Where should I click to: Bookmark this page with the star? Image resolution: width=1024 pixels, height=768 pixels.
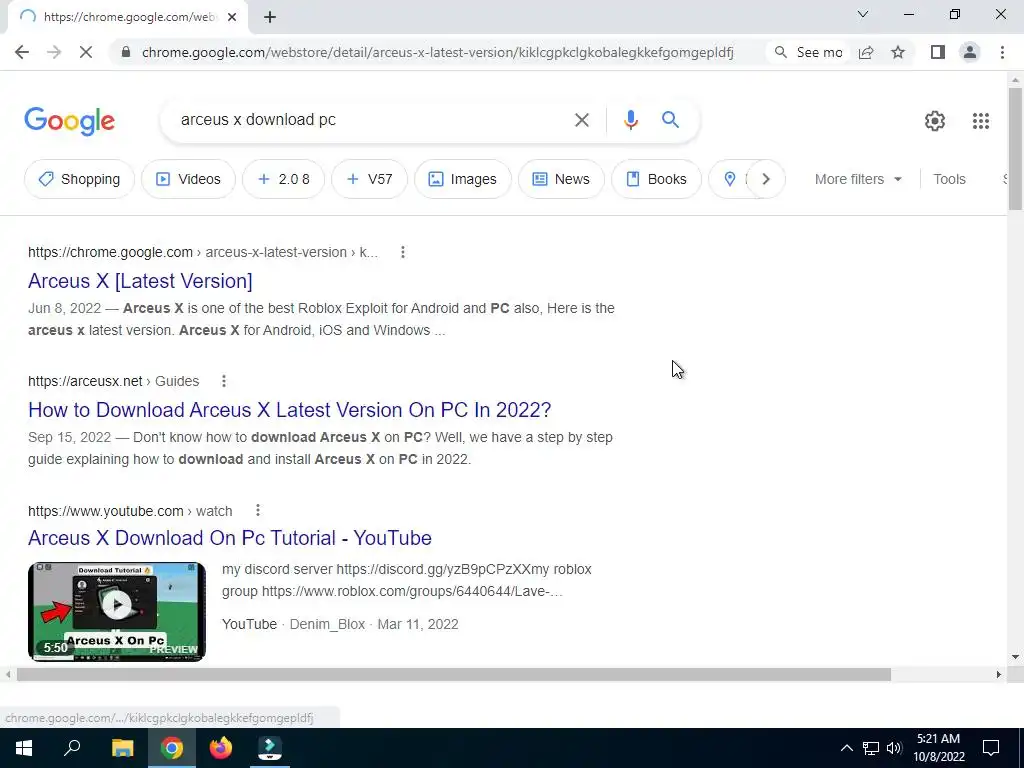pyautogui.click(x=898, y=52)
